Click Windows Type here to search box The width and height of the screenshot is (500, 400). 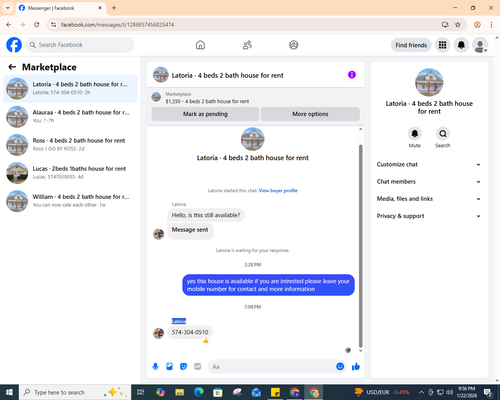[75, 392]
